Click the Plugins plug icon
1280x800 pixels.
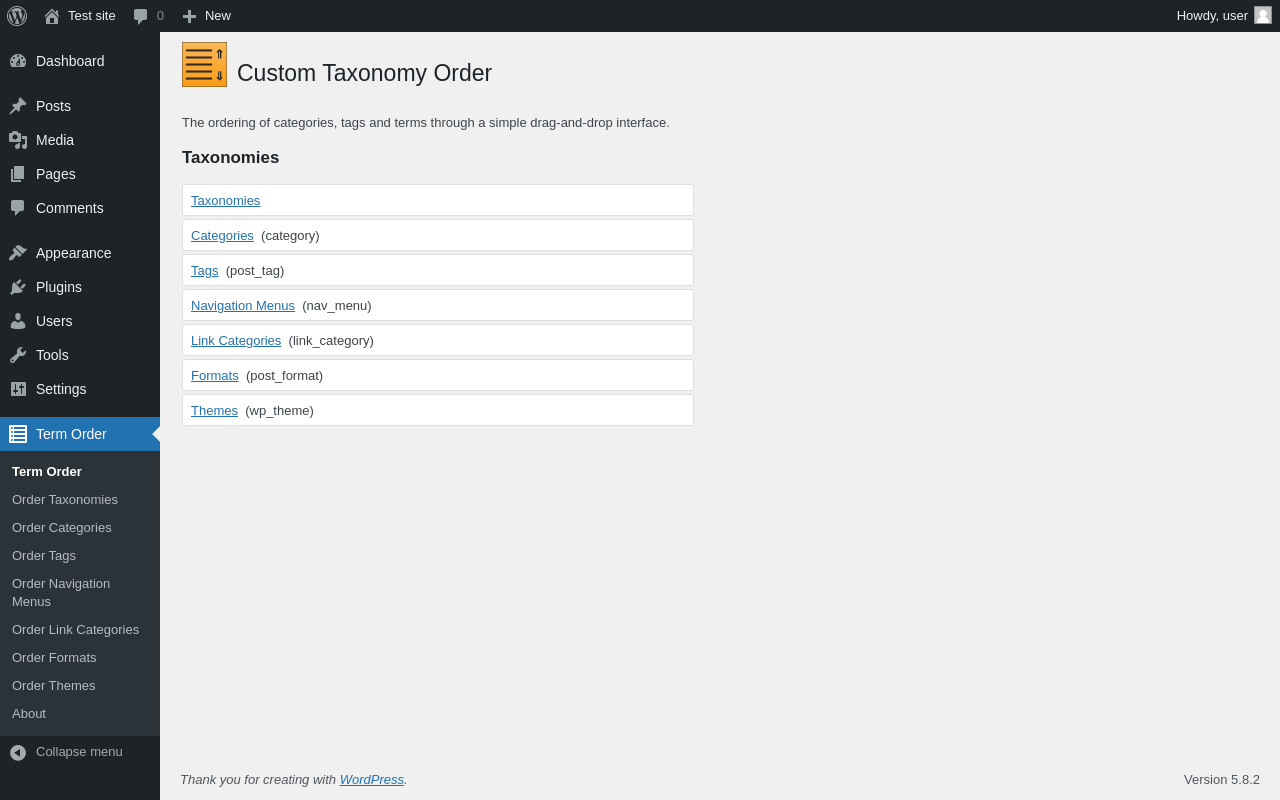coord(18,287)
